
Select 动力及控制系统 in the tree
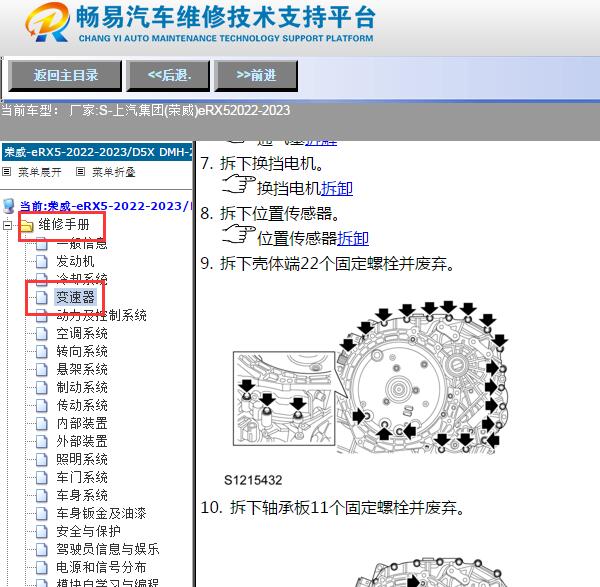(101, 315)
